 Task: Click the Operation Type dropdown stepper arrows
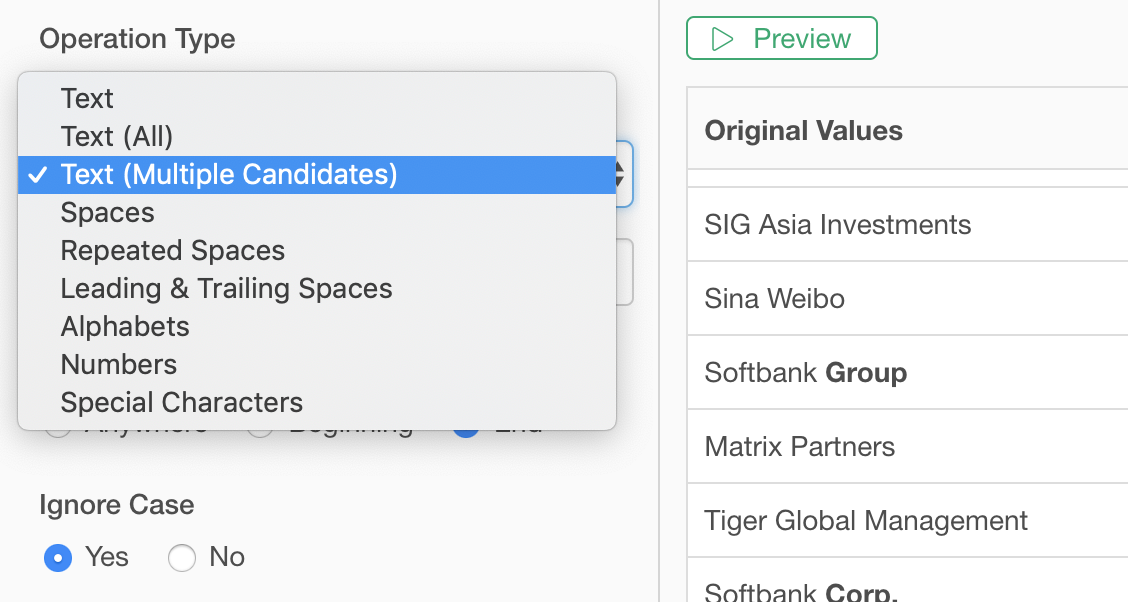pos(621,174)
